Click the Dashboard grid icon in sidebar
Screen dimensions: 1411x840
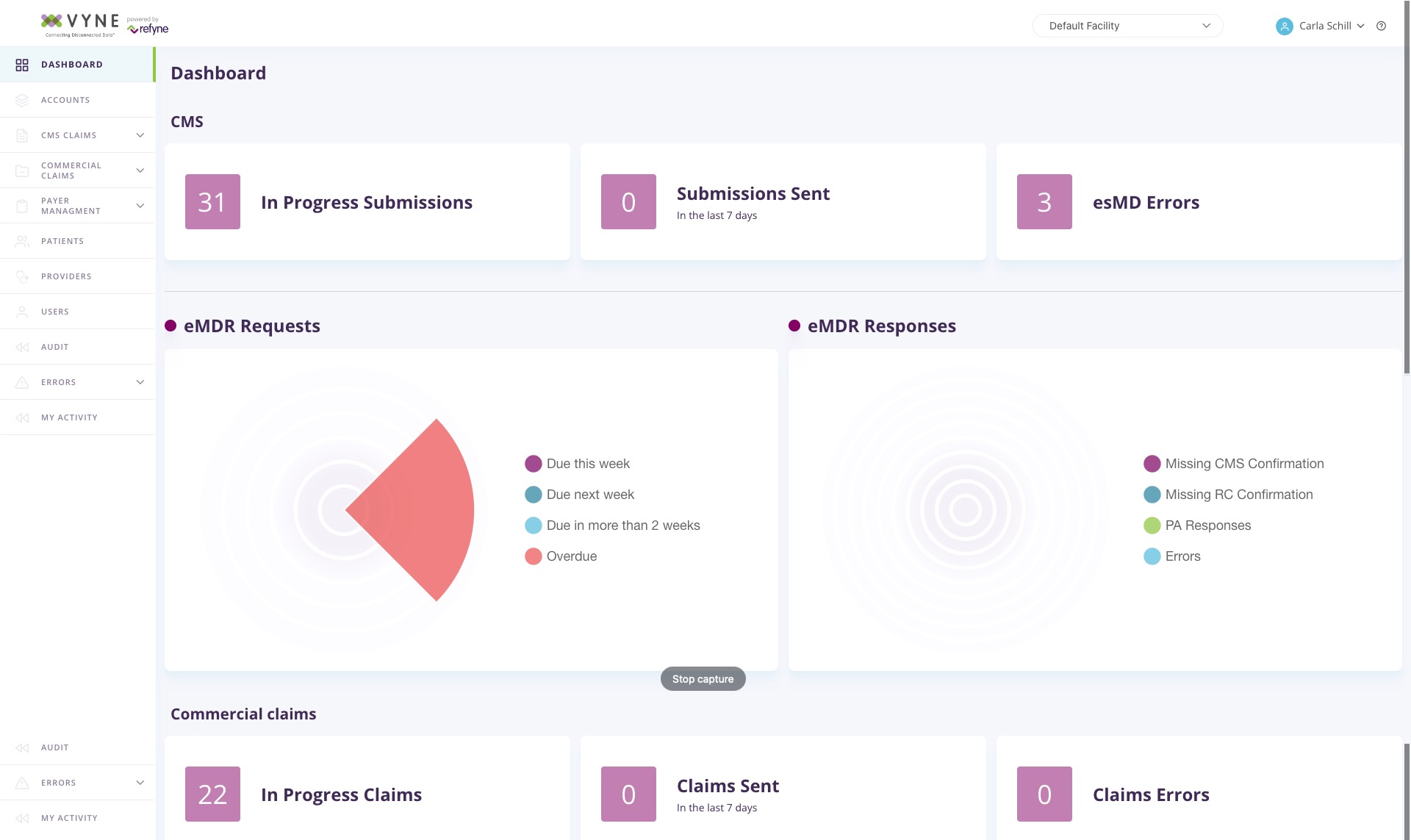[x=22, y=65]
